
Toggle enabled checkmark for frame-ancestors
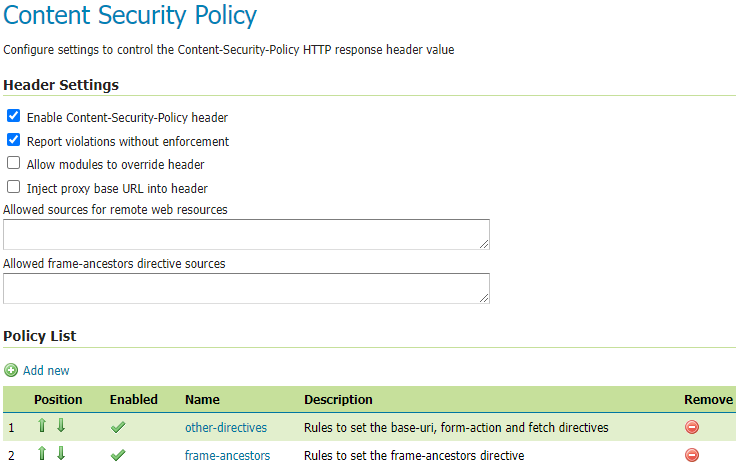[118, 456]
